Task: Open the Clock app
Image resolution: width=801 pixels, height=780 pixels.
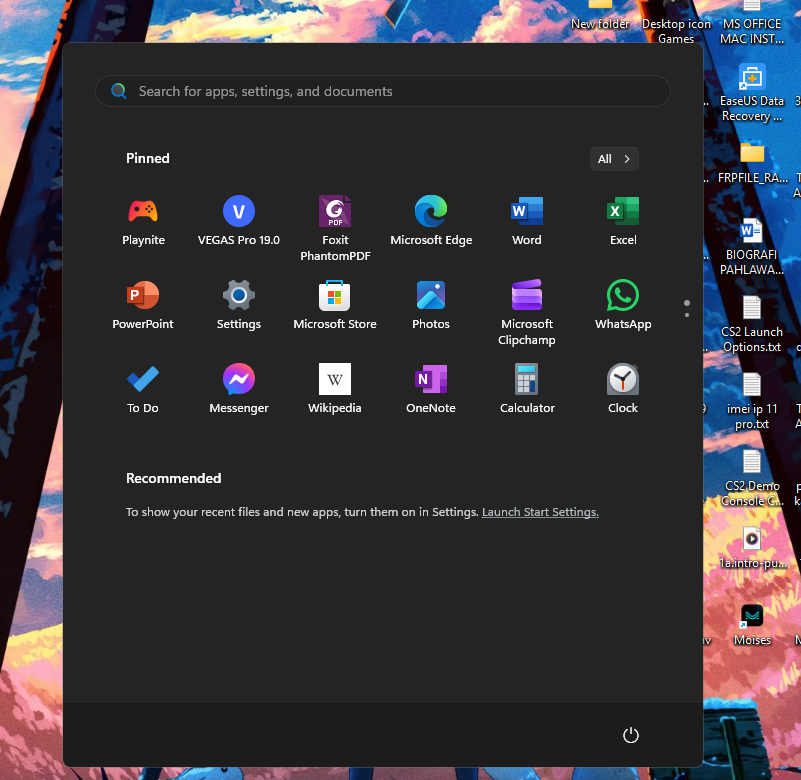Action: [623, 389]
